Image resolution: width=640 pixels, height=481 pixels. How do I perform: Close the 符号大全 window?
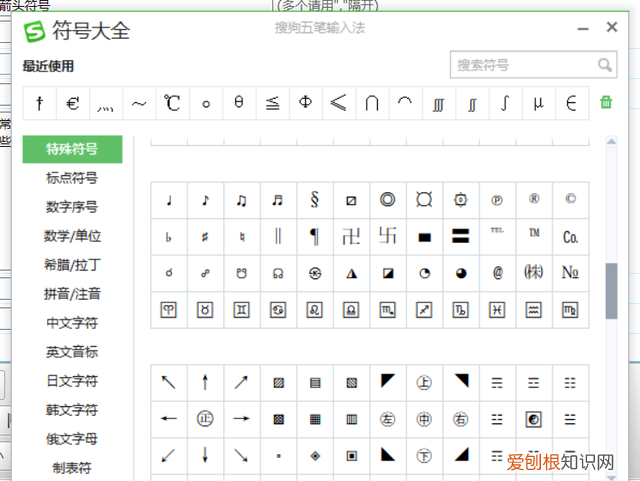(x=611, y=27)
